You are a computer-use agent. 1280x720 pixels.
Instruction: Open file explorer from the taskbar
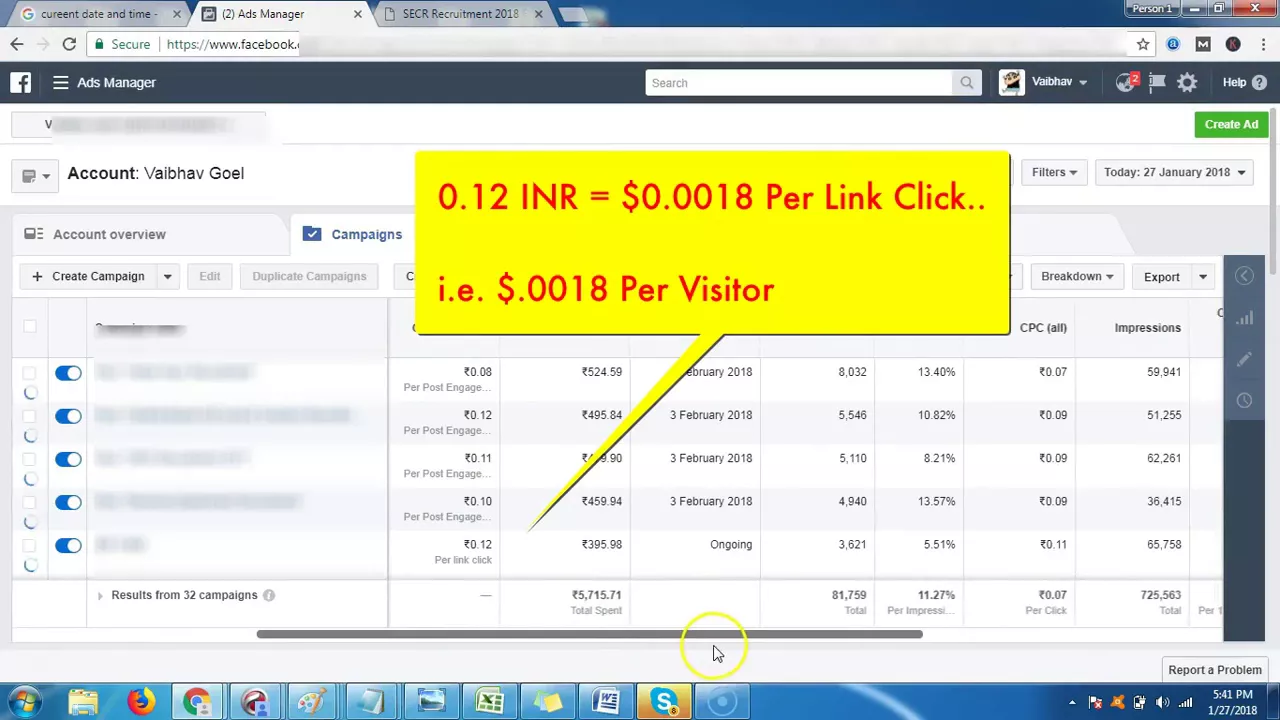(83, 702)
